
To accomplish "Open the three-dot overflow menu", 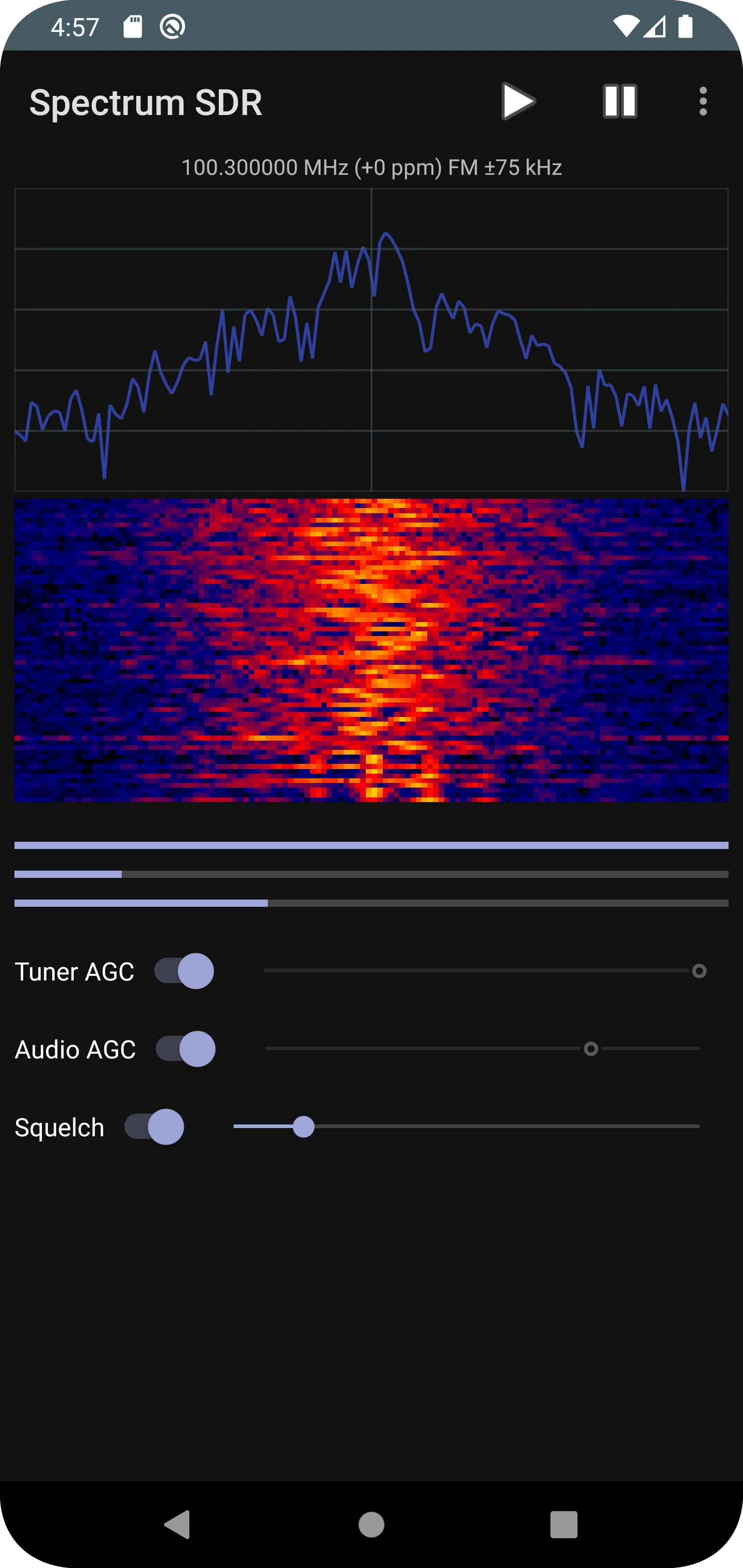I will pos(703,101).
